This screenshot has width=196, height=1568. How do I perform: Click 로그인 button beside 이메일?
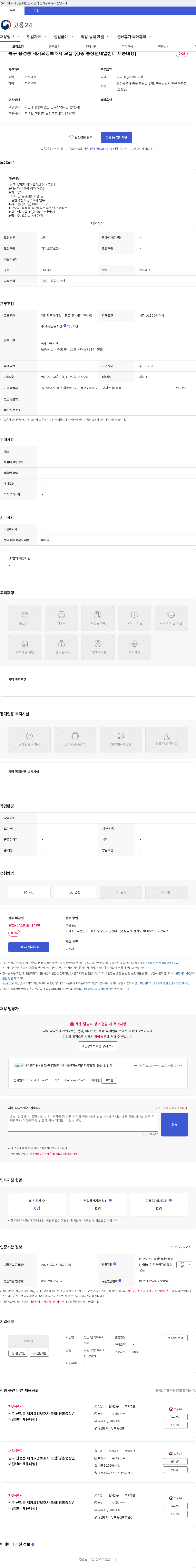[110, 1080]
